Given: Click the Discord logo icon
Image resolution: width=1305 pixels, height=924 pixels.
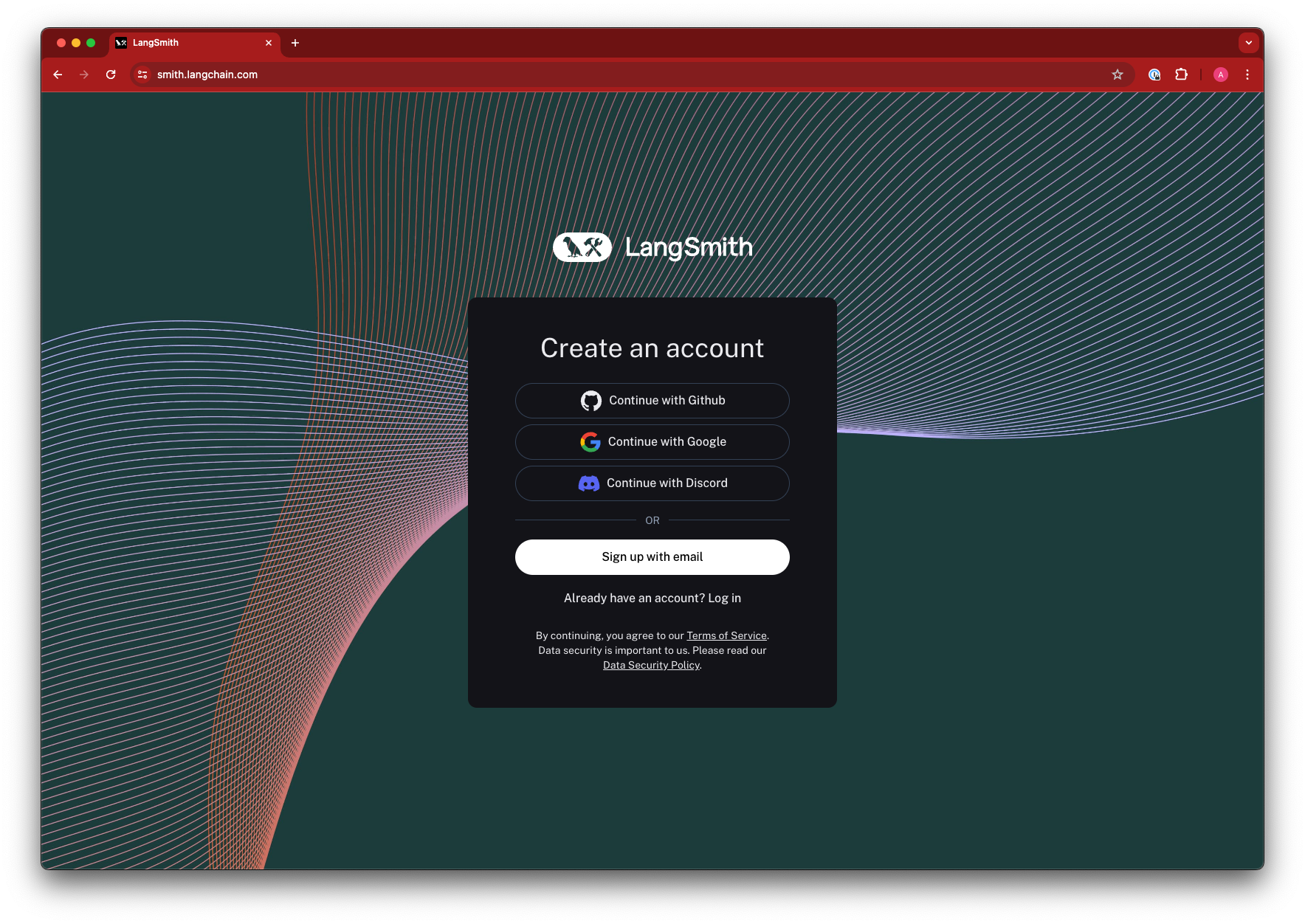Looking at the screenshot, I should (x=589, y=483).
